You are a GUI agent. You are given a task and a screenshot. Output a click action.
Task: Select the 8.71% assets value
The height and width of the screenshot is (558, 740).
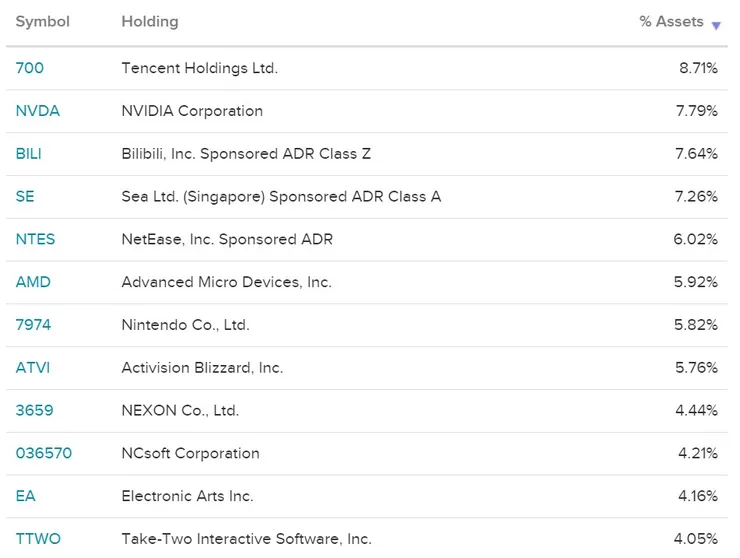[697, 68]
